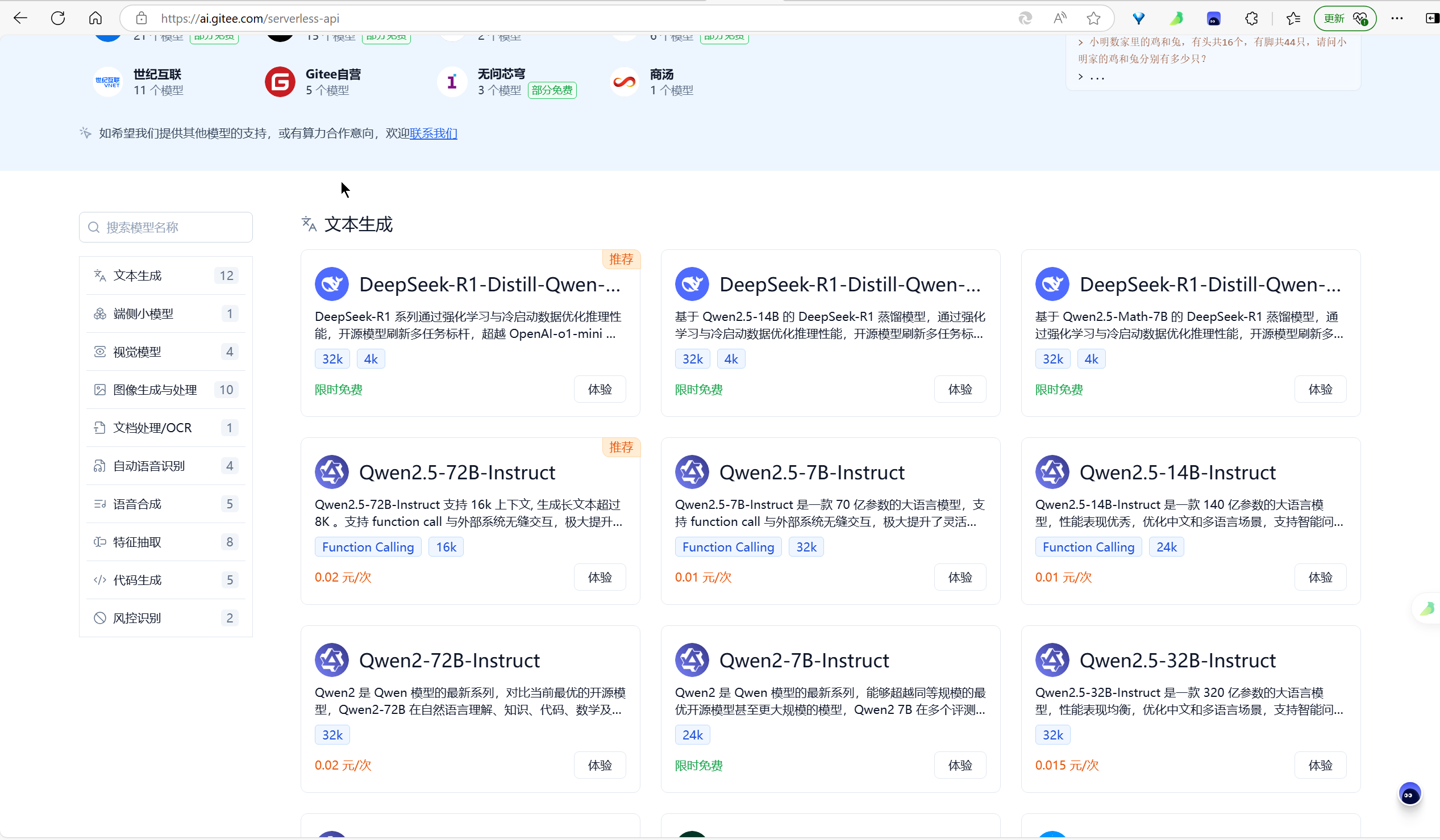Reload the page with refresh icon
Image resolution: width=1440 pixels, height=840 pixels.
click(58, 18)
